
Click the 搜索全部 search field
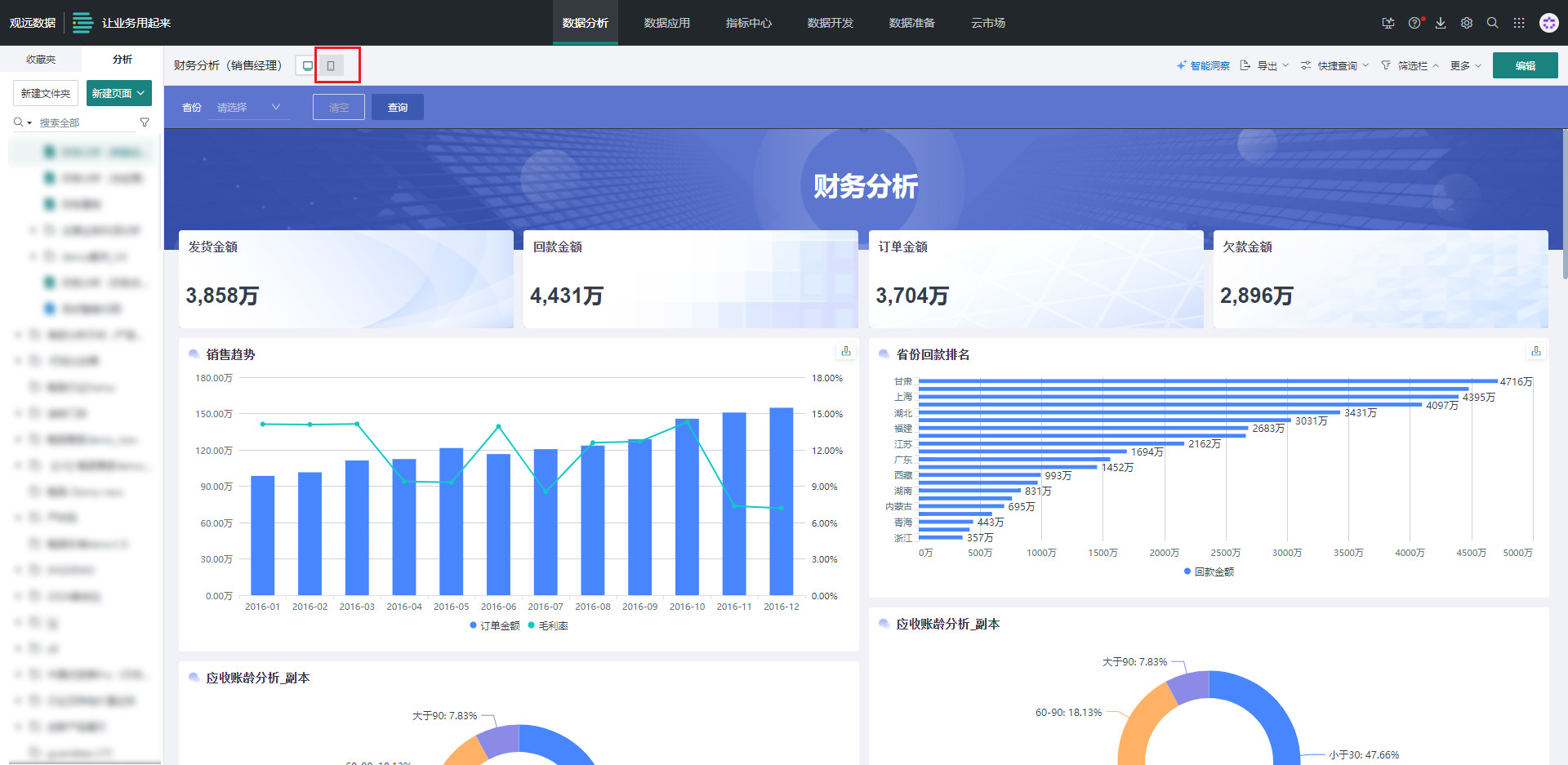pyautogui.click(x=86, y=122)
